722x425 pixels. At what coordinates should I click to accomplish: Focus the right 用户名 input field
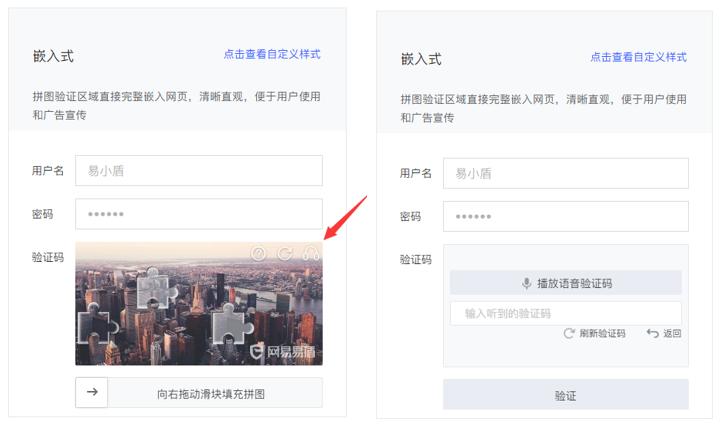(566, 173)
